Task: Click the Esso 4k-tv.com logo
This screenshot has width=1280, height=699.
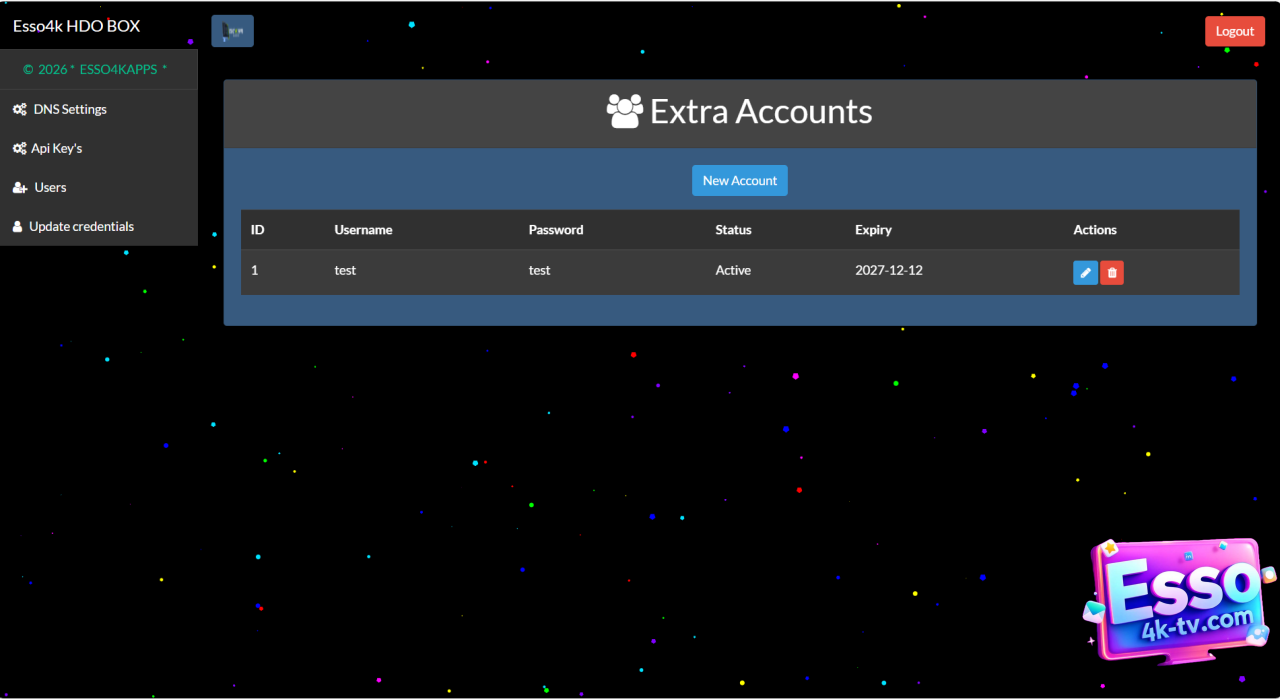Action: [x=1179, y=600]
